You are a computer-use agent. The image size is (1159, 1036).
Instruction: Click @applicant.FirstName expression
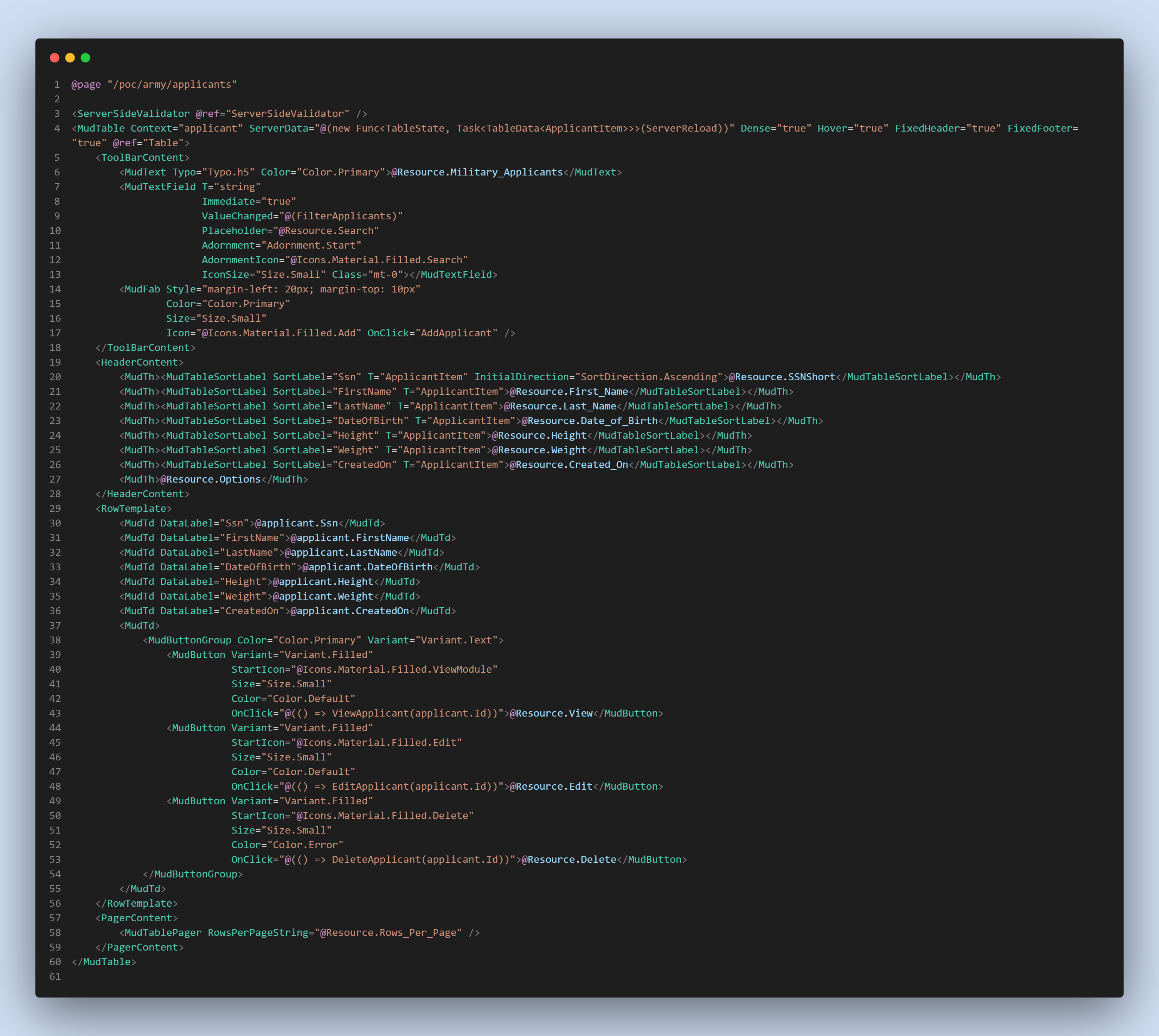[x=349, y=538]
